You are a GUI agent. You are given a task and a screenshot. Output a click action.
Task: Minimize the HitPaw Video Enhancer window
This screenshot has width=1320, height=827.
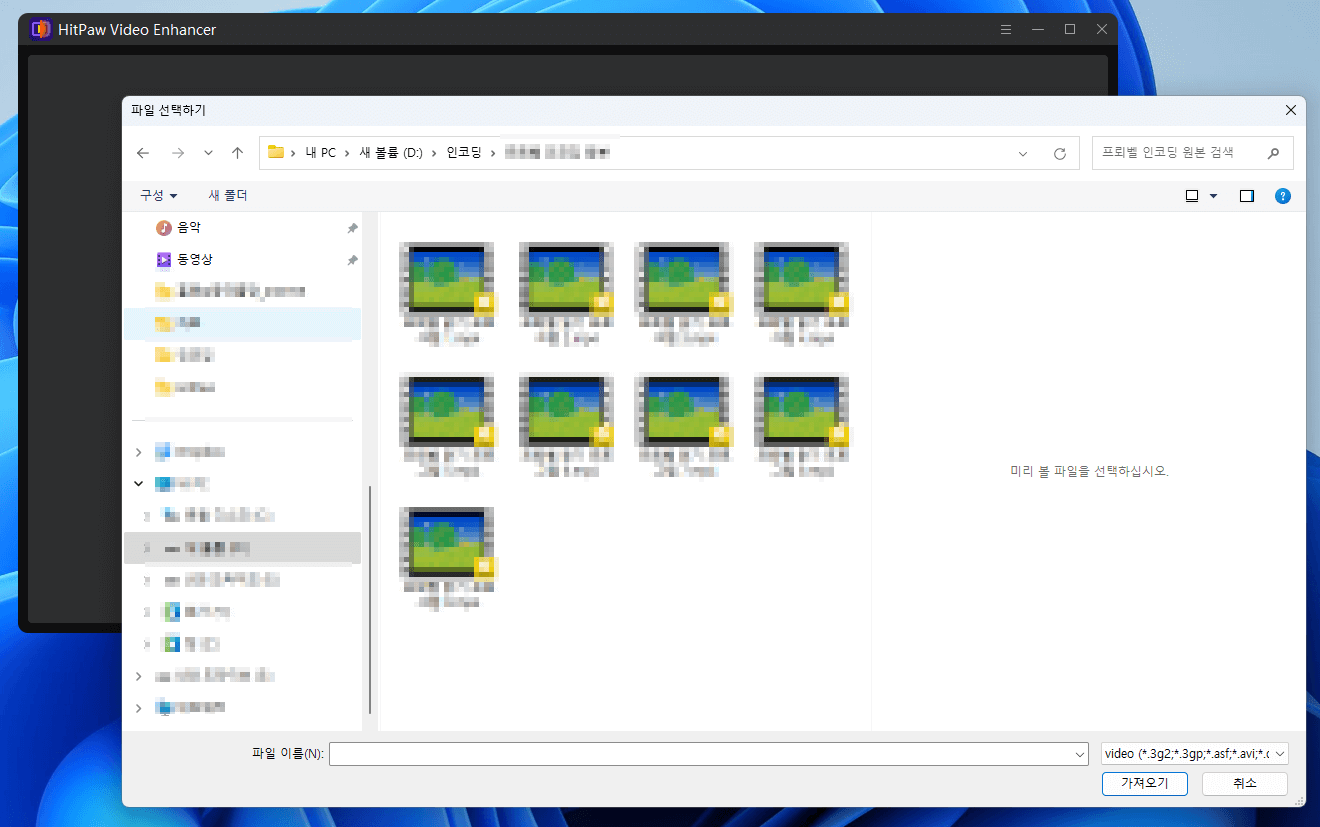click(1038, 29)
